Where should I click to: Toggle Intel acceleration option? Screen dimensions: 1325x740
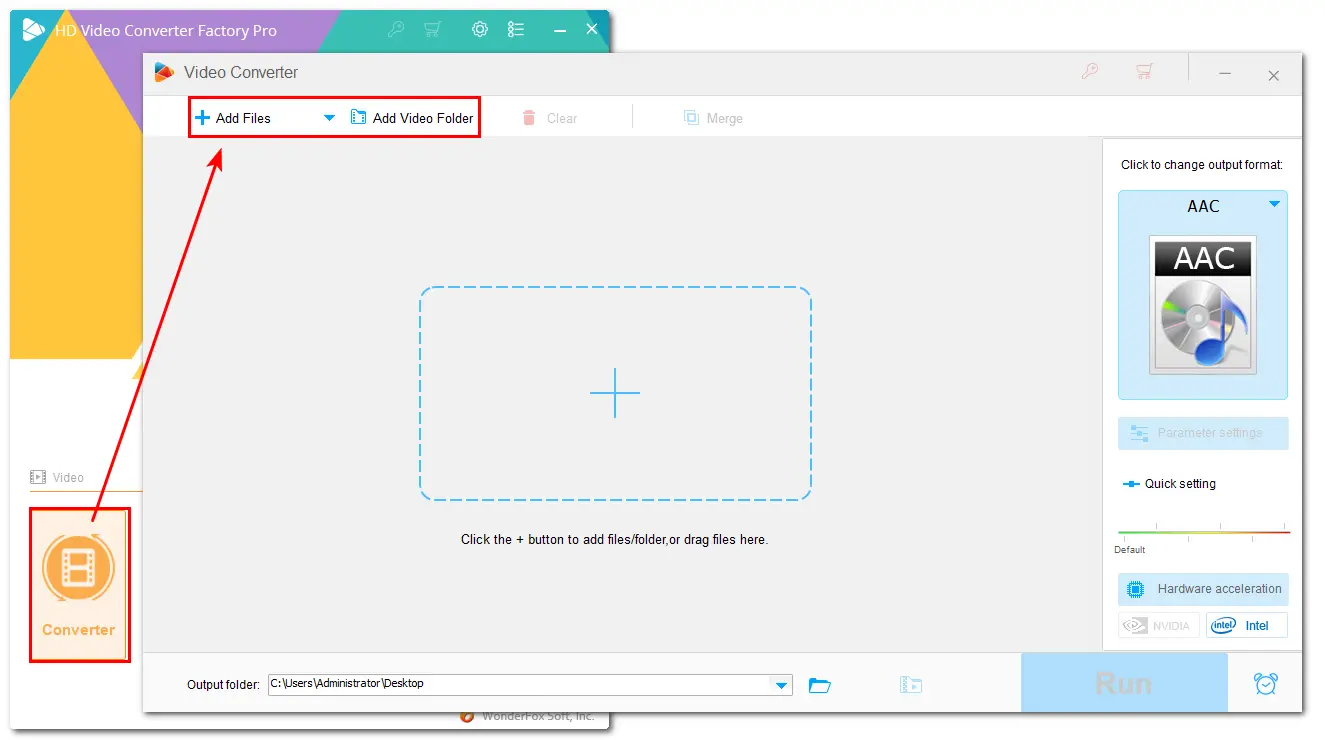(1247, 626)
